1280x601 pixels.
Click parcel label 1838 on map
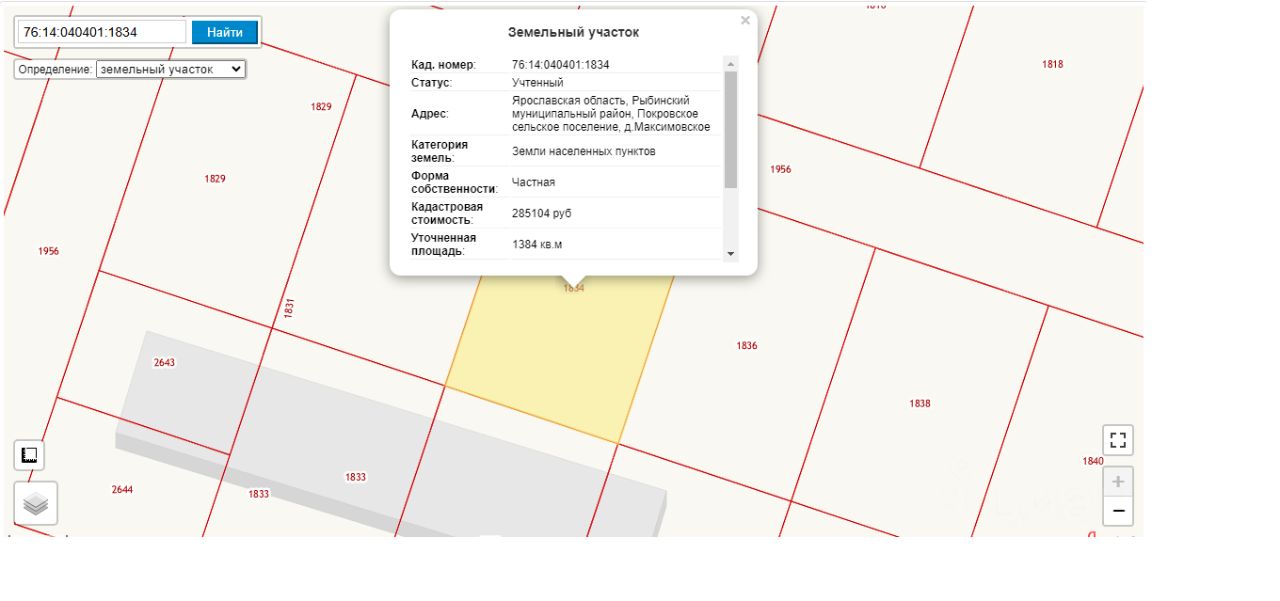coord(920,404)
